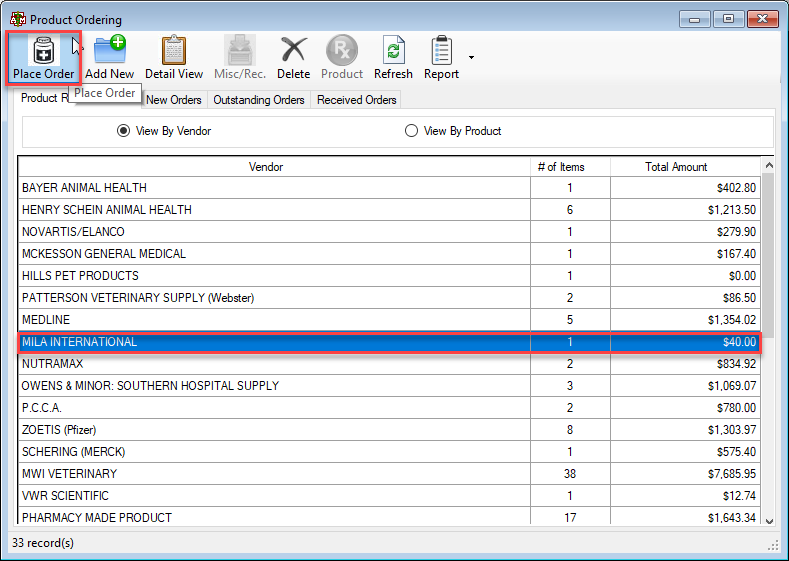The height and width of the screenshot is (561, 789).
Task: Maximize the Product Ordering window
Action: point(728,19)
